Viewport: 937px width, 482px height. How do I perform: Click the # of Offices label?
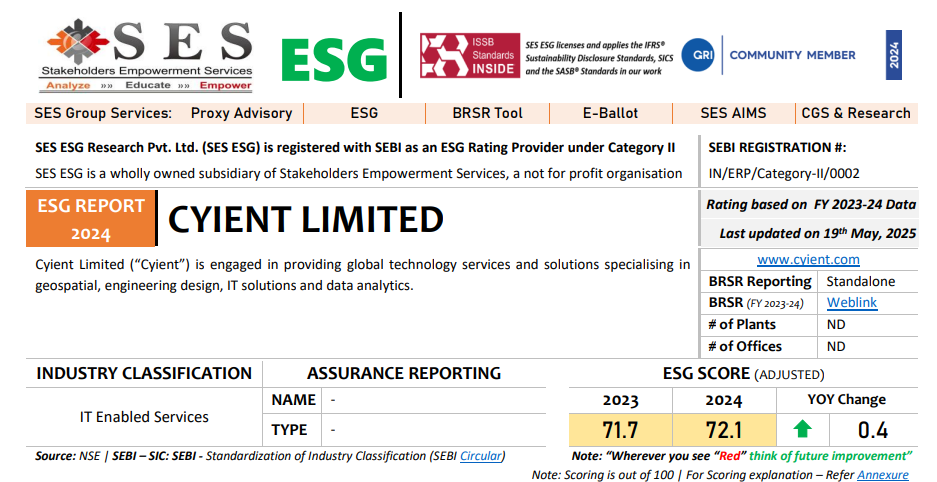pyautogui.click(x=745, y=346)
